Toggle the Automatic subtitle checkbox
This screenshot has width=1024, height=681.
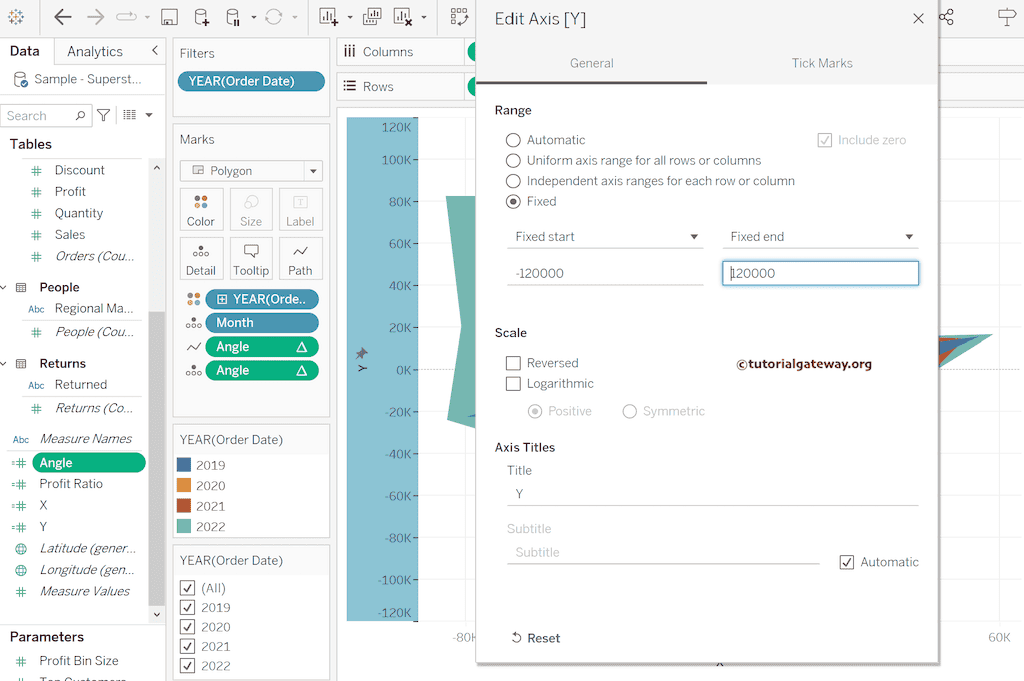(x=846, y=562)
